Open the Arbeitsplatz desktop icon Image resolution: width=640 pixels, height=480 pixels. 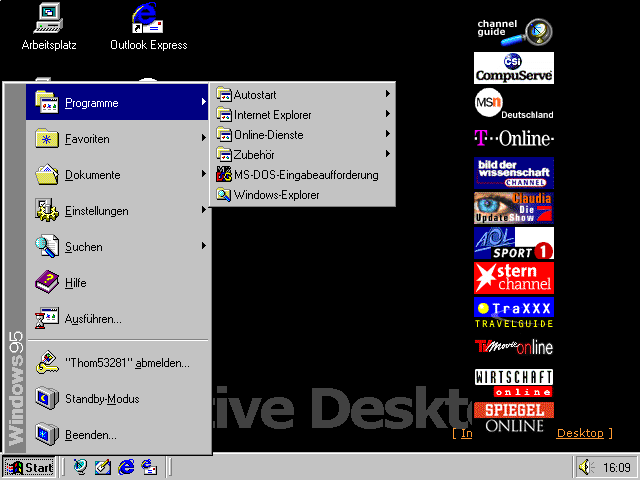coord(48,18)
